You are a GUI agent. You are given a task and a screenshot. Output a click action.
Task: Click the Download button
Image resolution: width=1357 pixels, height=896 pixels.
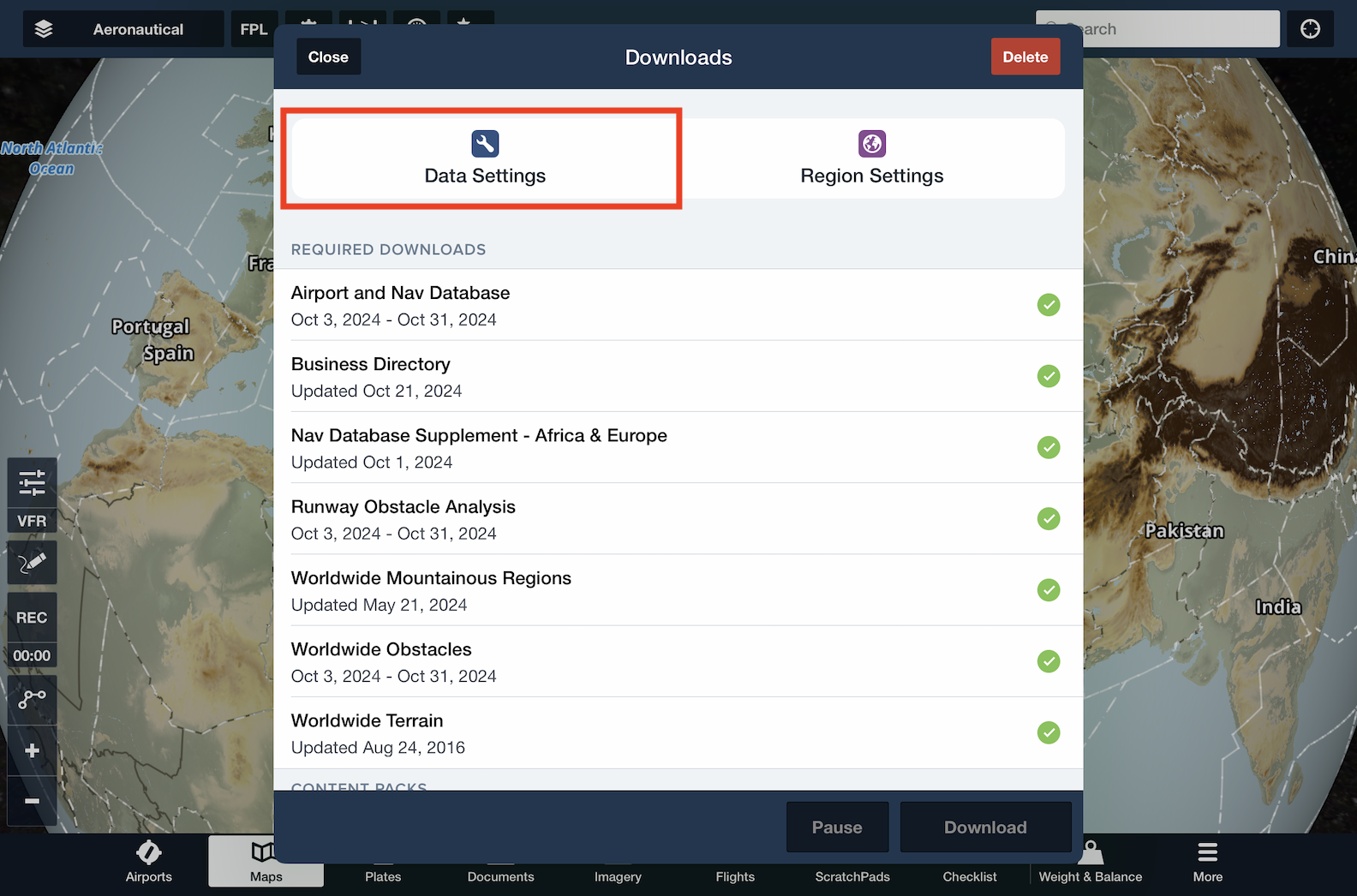pos(985,827)
